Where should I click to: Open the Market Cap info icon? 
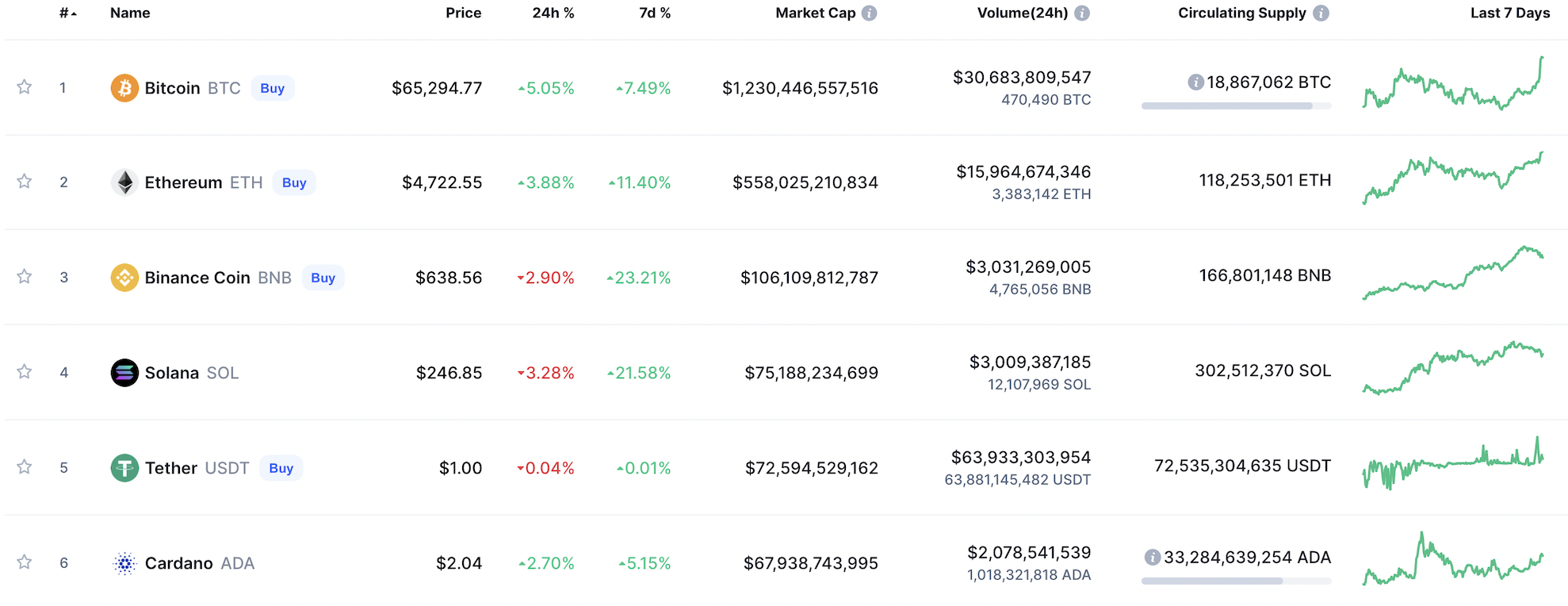(870, 13)
